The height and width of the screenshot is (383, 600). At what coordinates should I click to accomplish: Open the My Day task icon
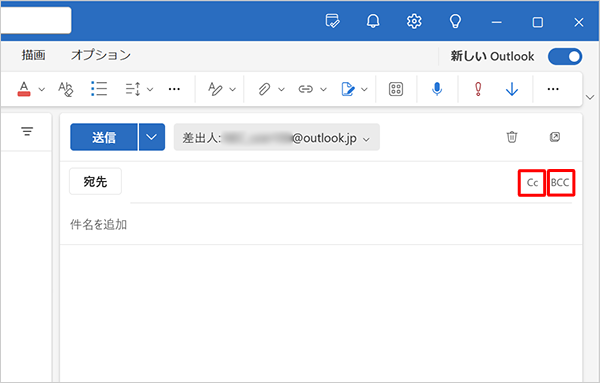click(x=332, y=21)
